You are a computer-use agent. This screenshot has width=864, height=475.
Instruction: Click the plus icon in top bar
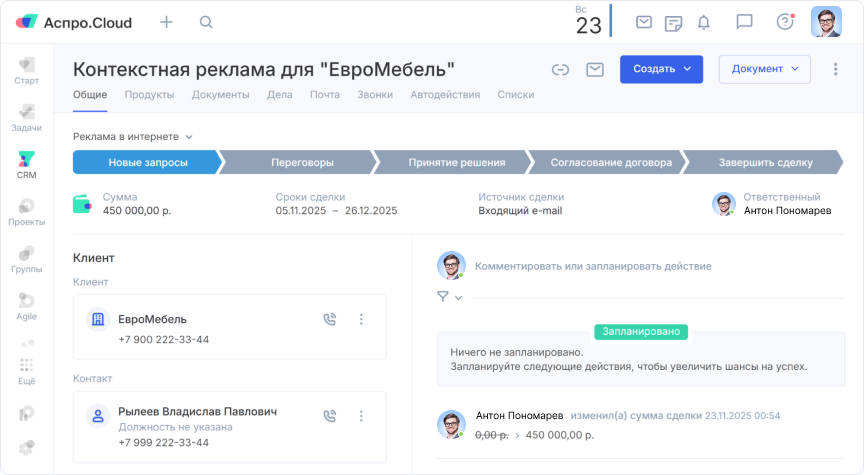click(x=166, y=22)
